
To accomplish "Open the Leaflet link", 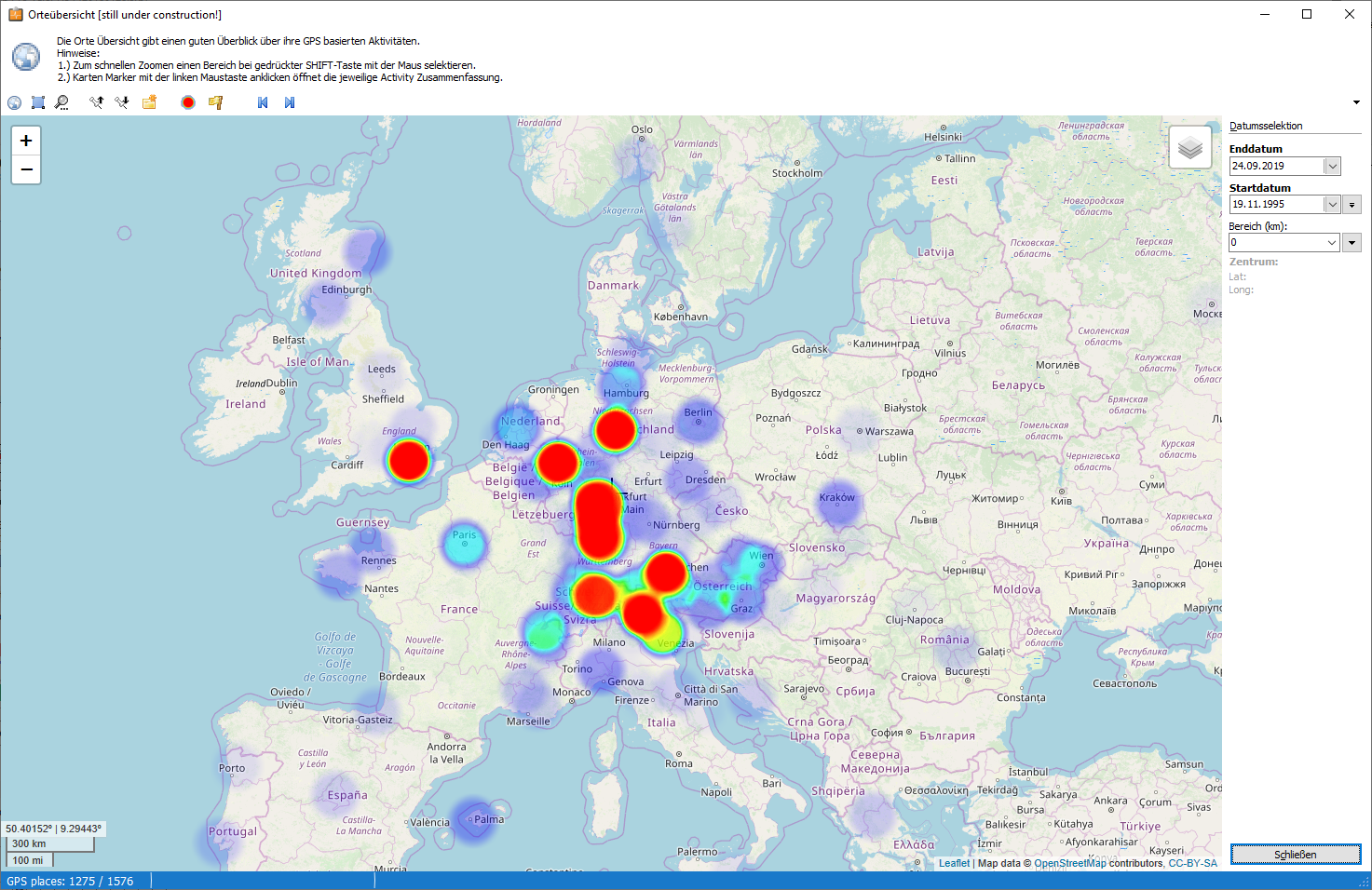I will tap(954, 863).
